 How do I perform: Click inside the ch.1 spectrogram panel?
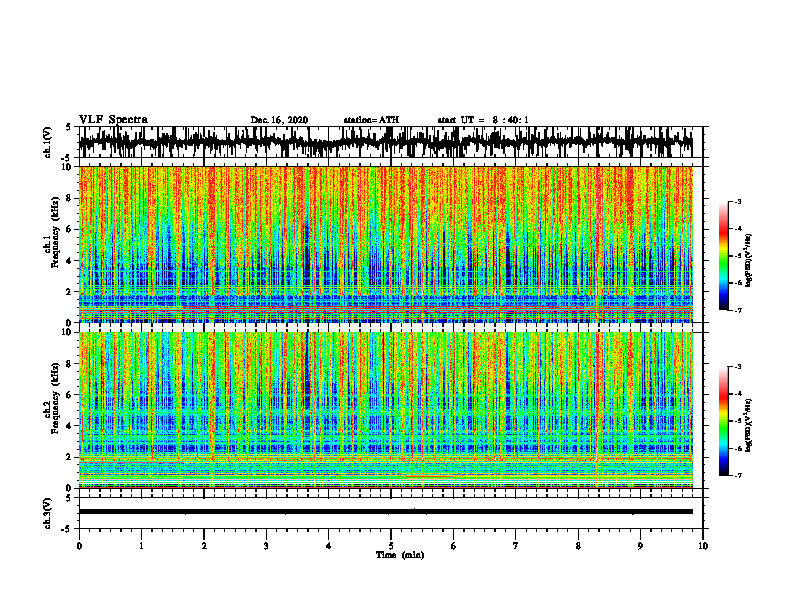(385, 244)
